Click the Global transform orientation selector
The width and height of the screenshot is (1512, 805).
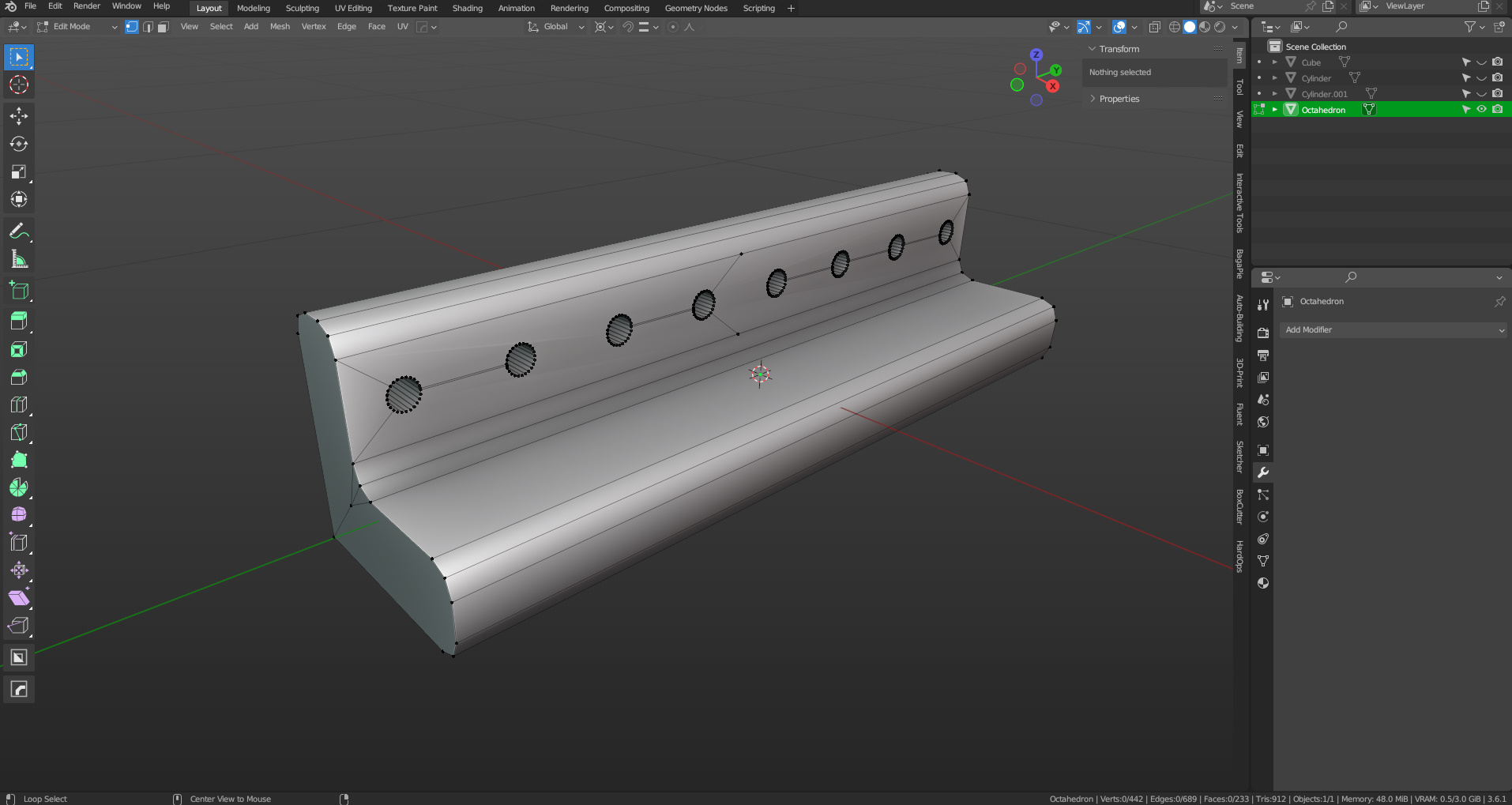pyautogui.click(x=556, y=27)
